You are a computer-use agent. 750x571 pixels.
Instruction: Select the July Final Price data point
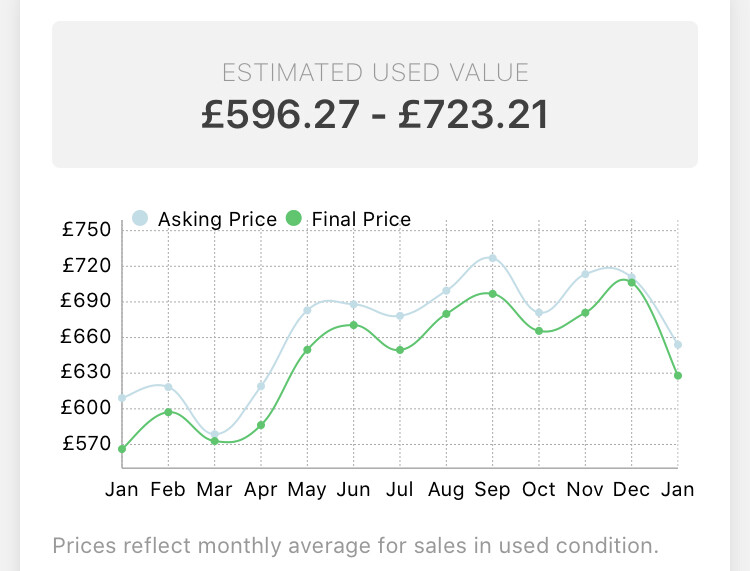click(400, 350)
